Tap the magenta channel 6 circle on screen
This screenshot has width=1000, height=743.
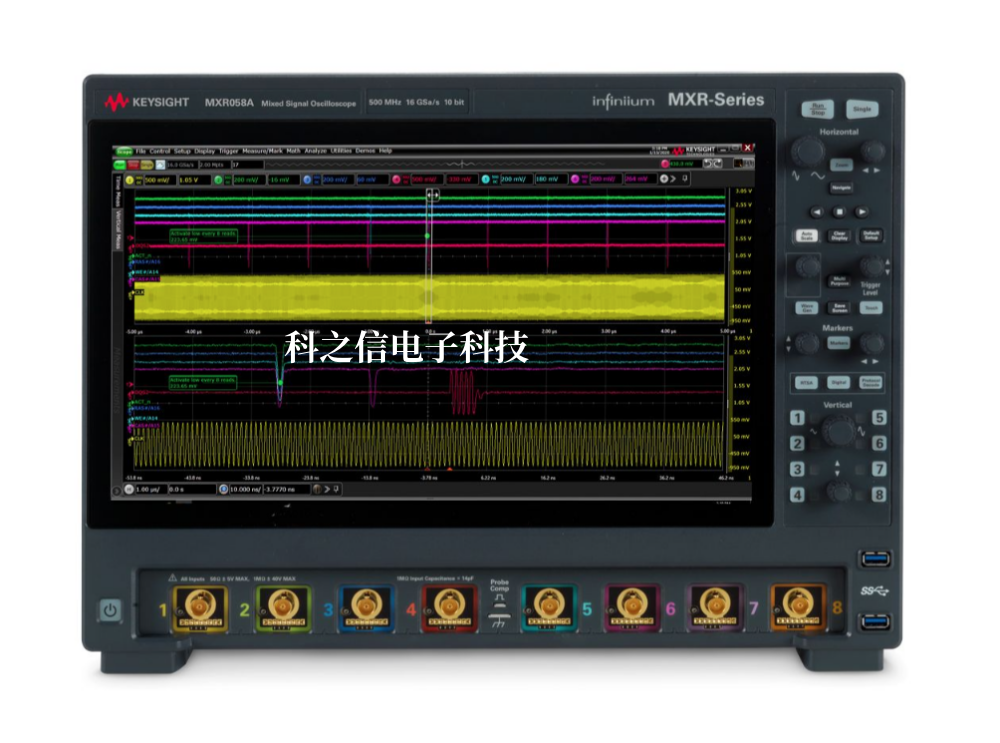[x=575, y=180]
